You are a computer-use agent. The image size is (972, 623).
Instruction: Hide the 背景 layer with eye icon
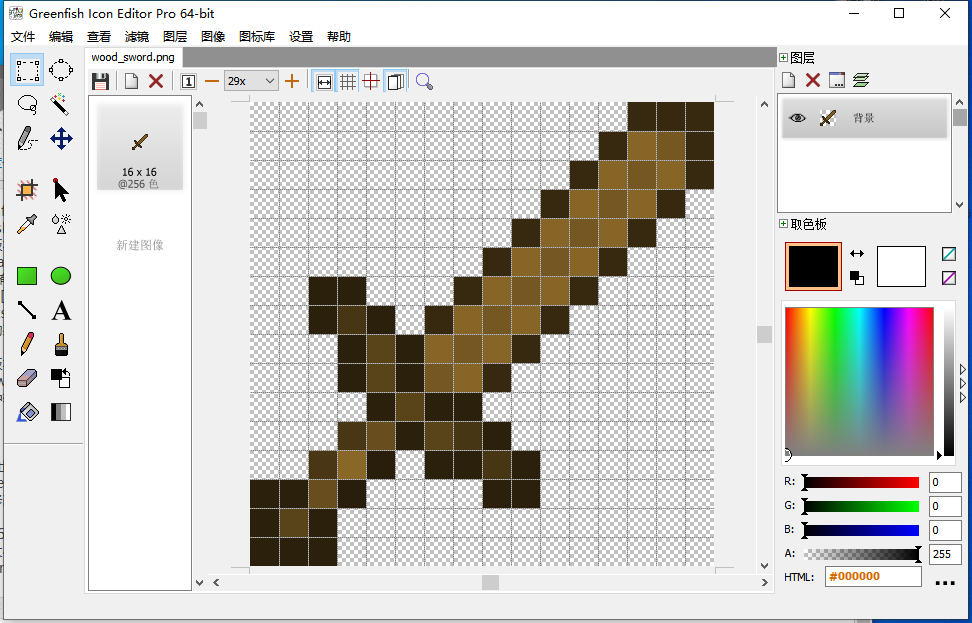(798, 118)
